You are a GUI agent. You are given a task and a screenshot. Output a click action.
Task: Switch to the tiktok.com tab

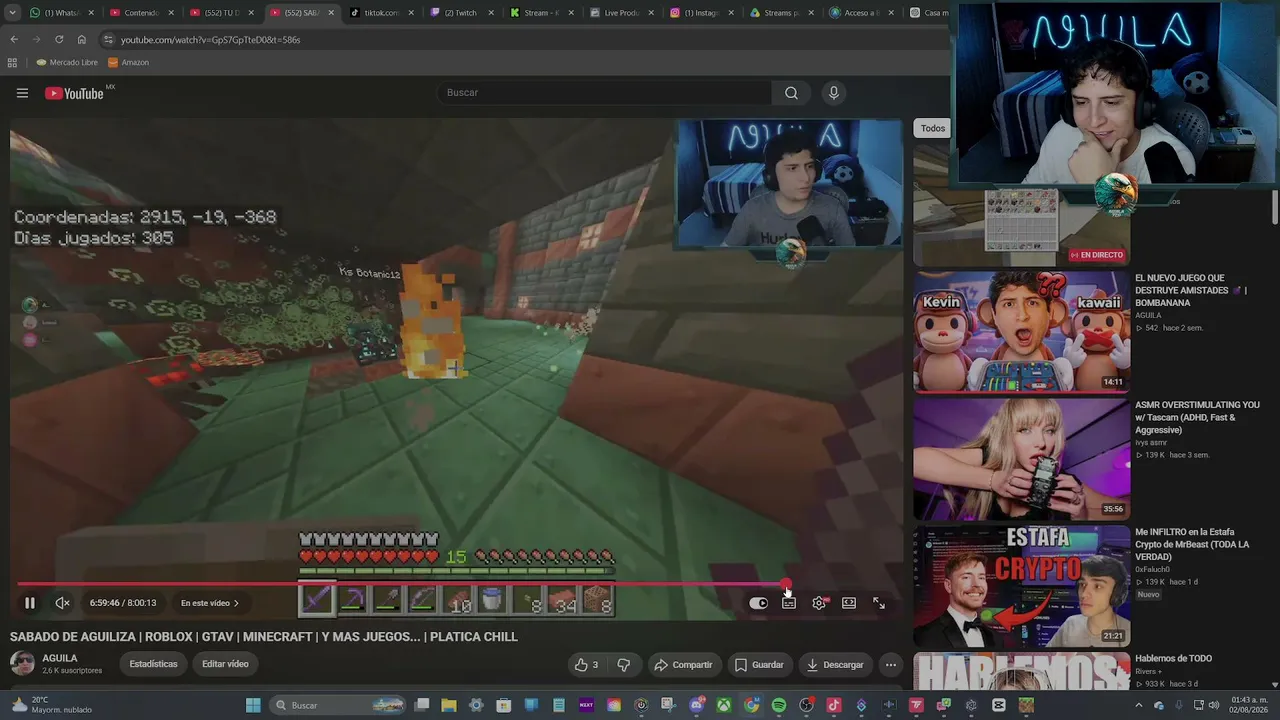(382, 13)
